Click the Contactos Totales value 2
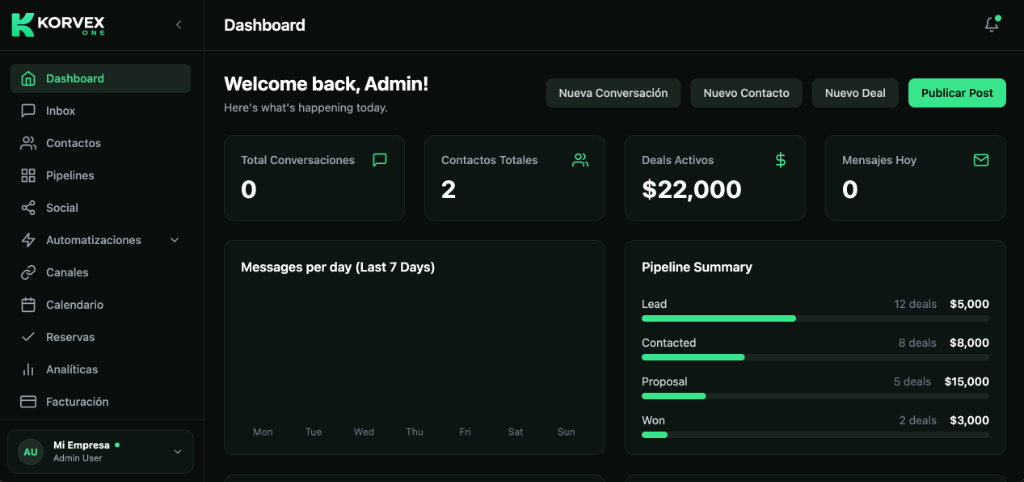1024x482 pixels. pos(448,189)
